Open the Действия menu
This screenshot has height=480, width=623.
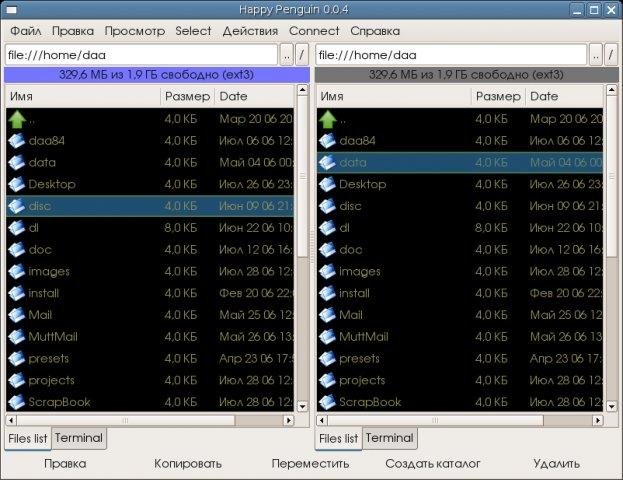tap(250, 31)
